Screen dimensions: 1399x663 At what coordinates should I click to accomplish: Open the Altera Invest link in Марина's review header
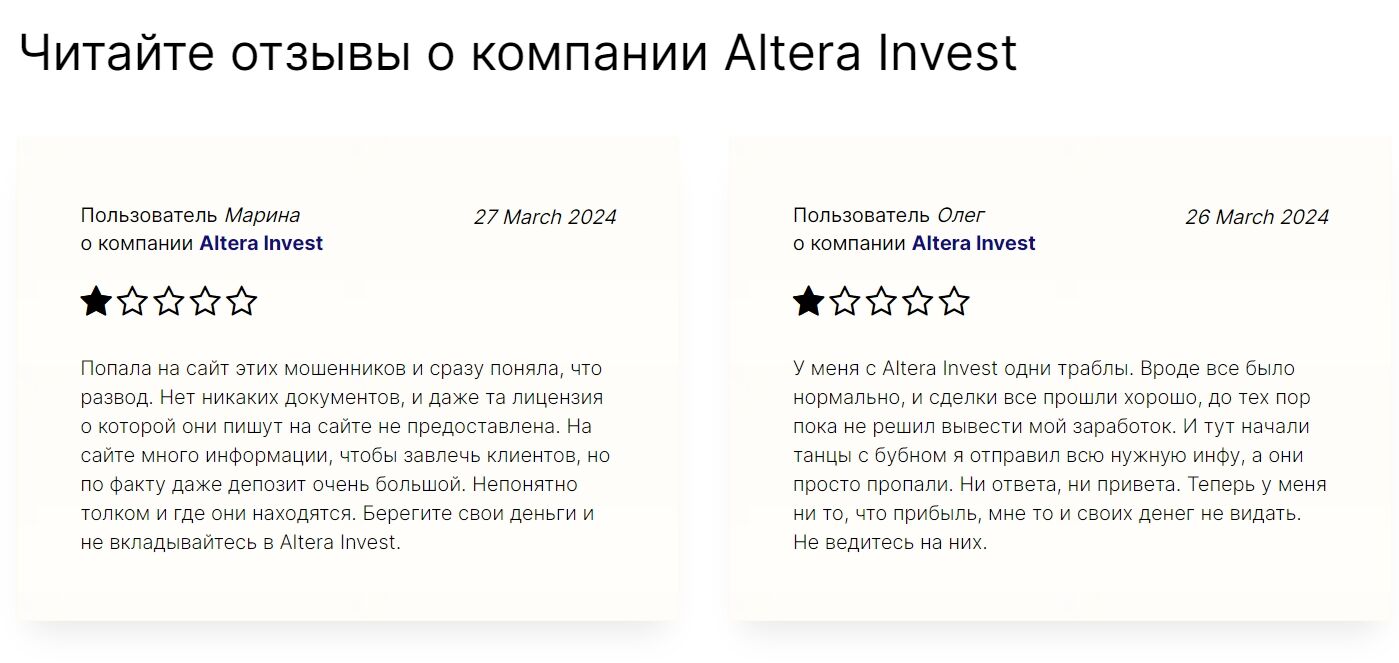pyautogui.click(x=261, y=243)
